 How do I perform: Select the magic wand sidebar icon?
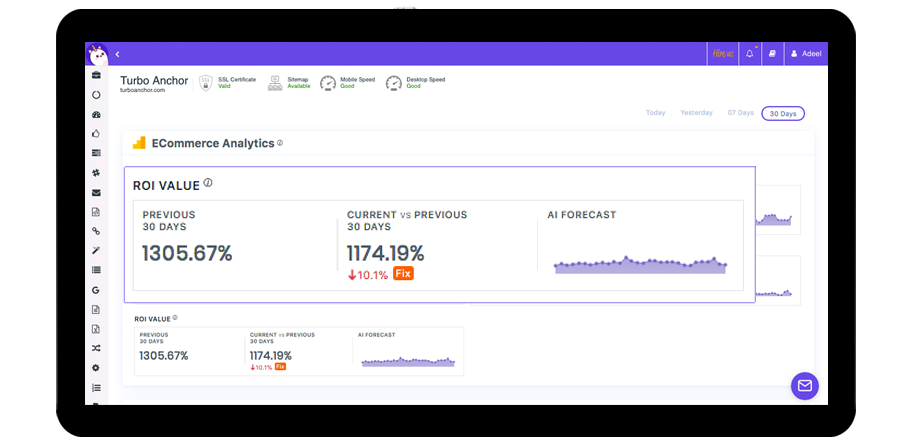click(x=96, y=250)
